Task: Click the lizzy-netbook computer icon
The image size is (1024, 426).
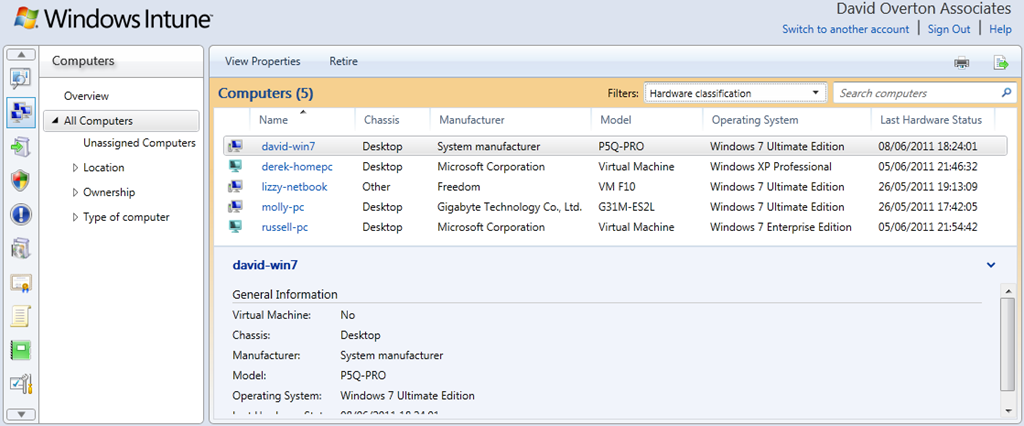Action: pos(235,187)
